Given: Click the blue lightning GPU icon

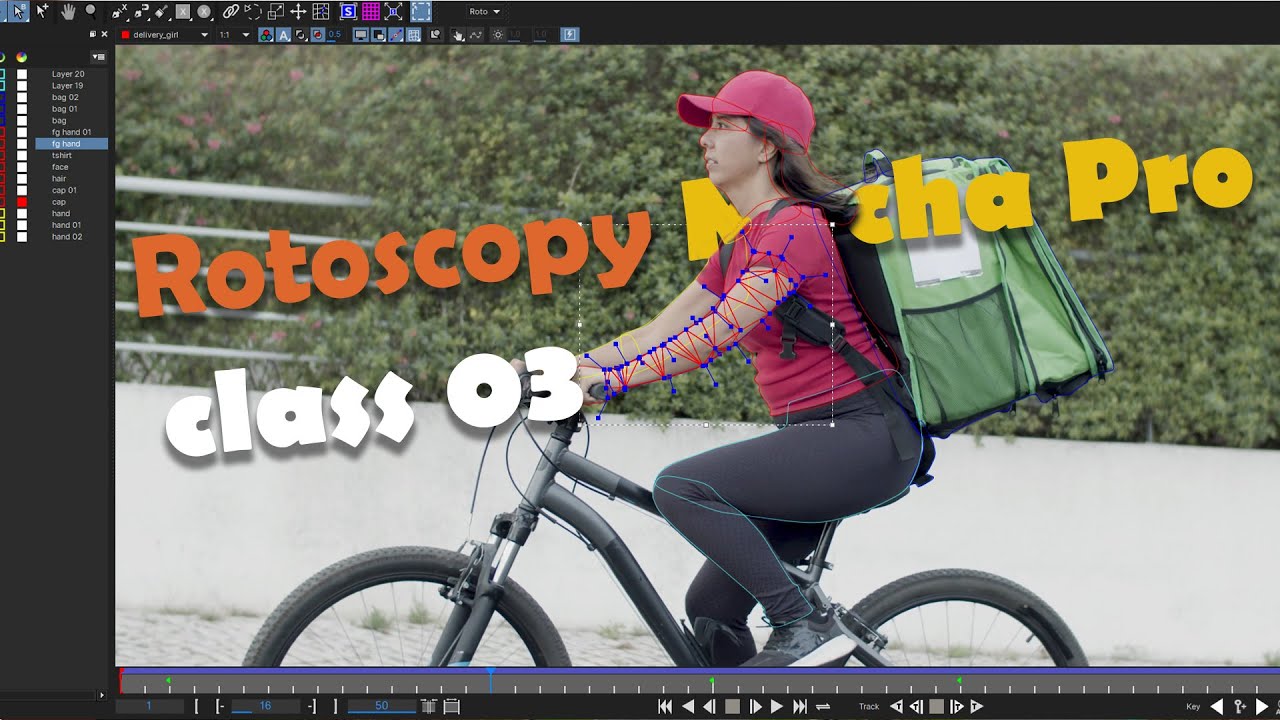Looking at the screenshot, I should point(571,35).
